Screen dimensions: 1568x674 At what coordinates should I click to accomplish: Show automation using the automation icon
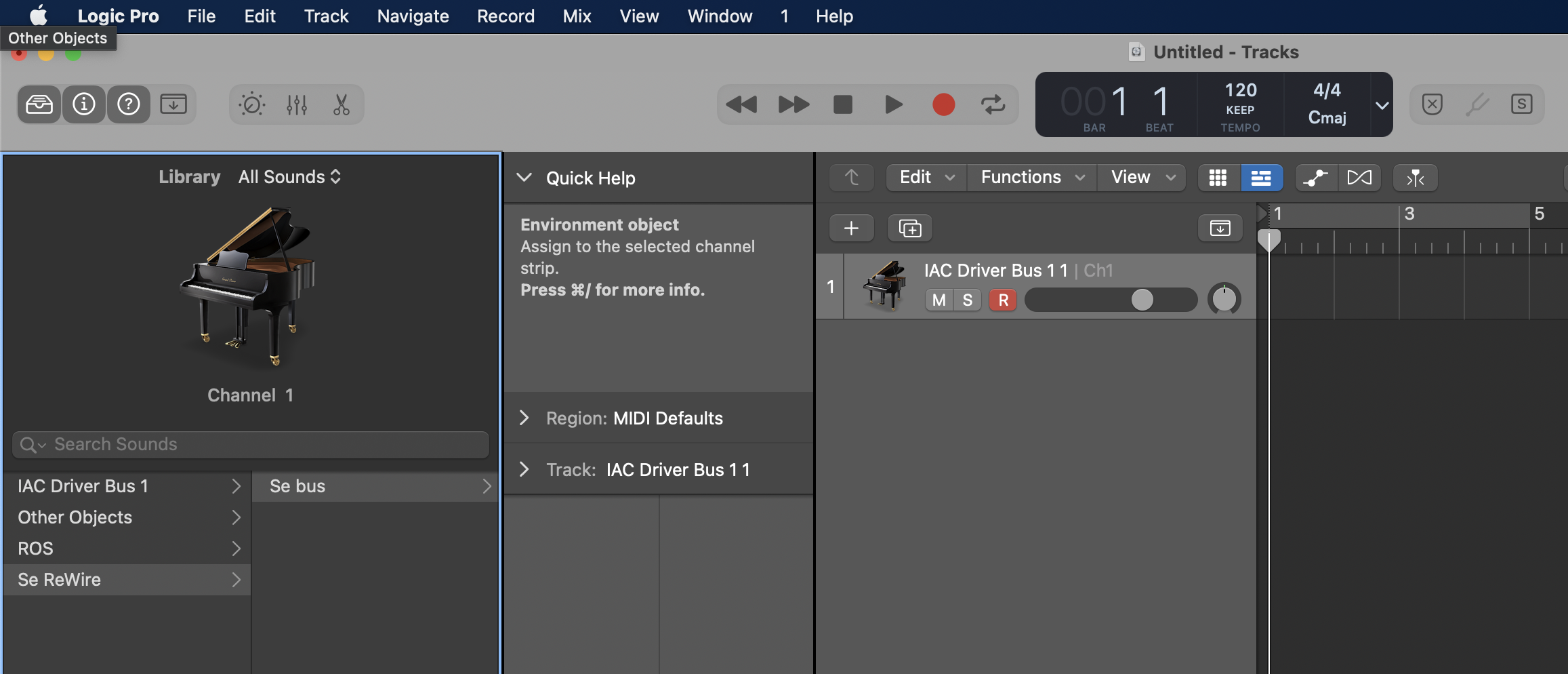[1315, 178]
